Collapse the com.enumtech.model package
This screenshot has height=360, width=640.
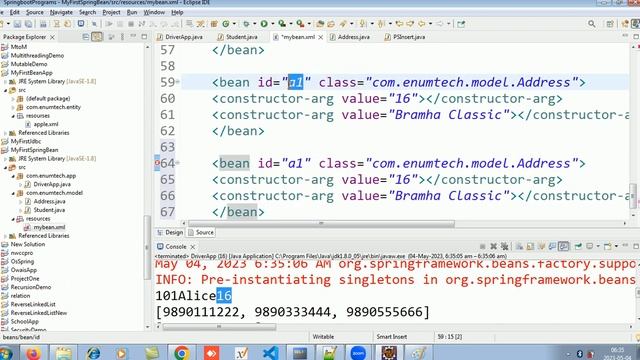tap(13, 193)
